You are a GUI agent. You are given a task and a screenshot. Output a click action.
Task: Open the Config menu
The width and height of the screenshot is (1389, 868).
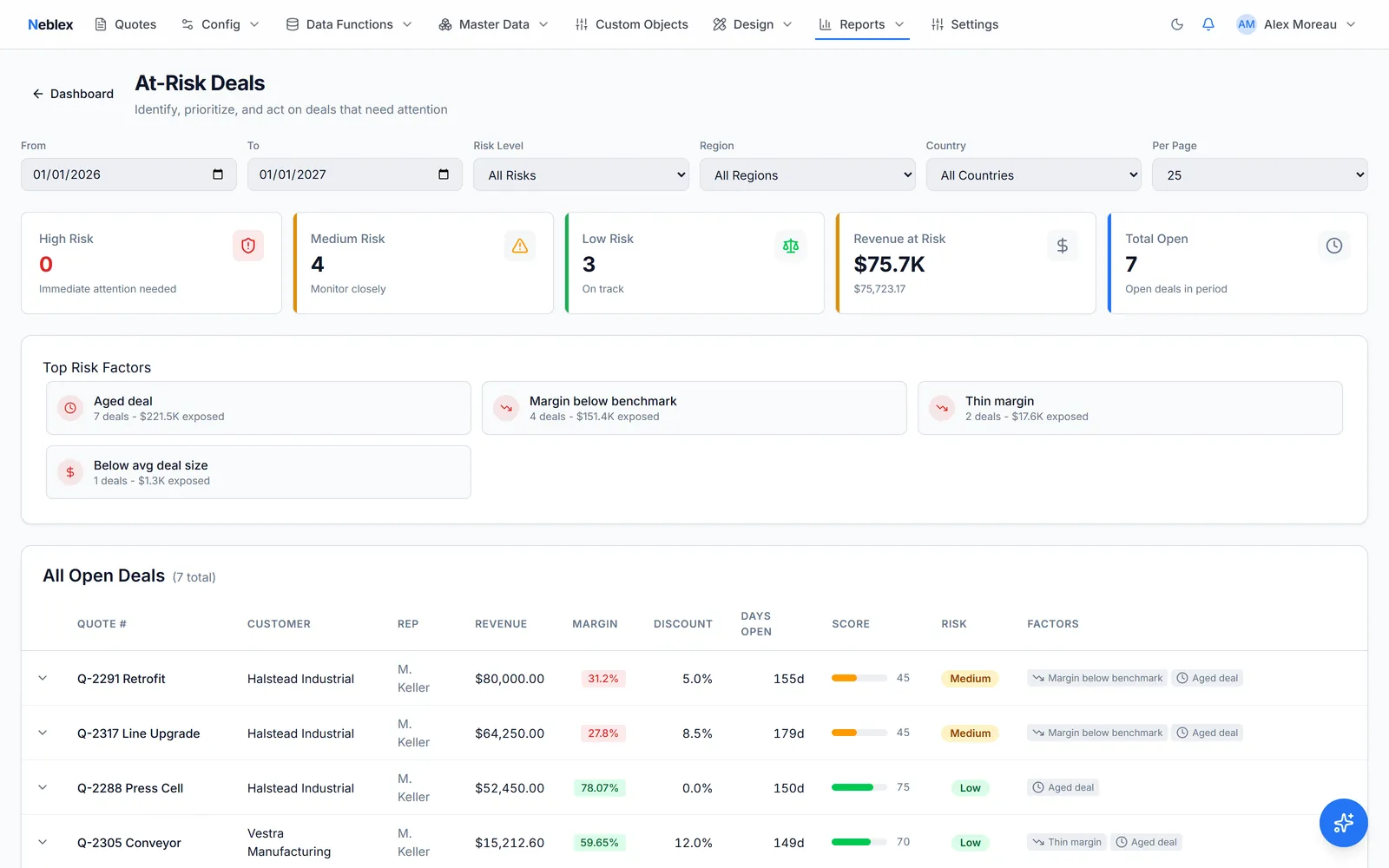point(221,24)
